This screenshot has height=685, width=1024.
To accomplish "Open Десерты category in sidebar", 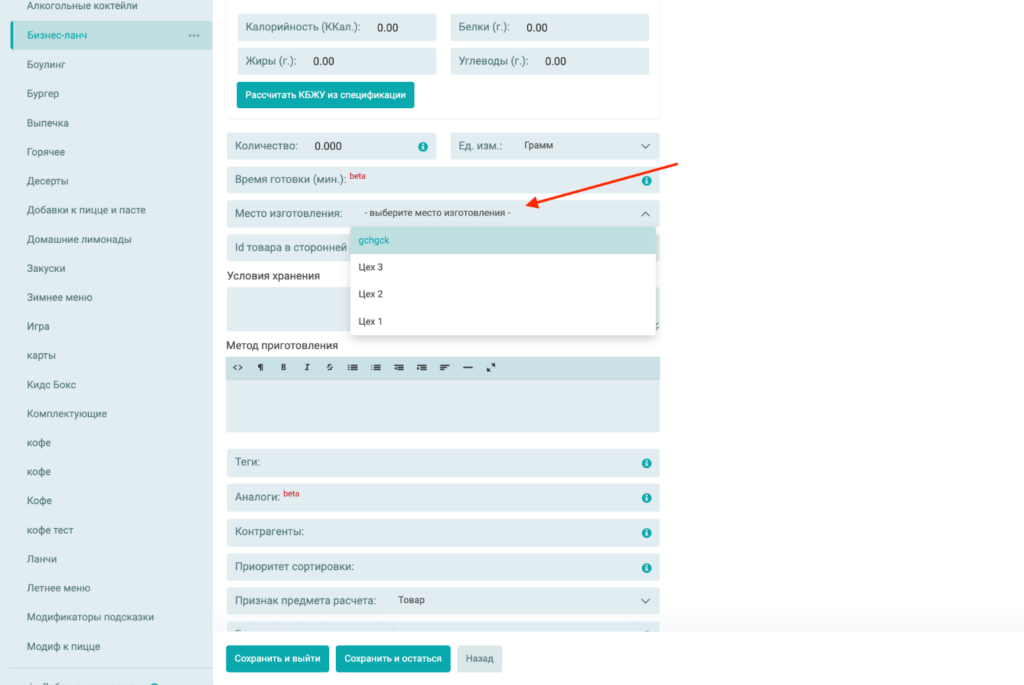I will 48,181.
